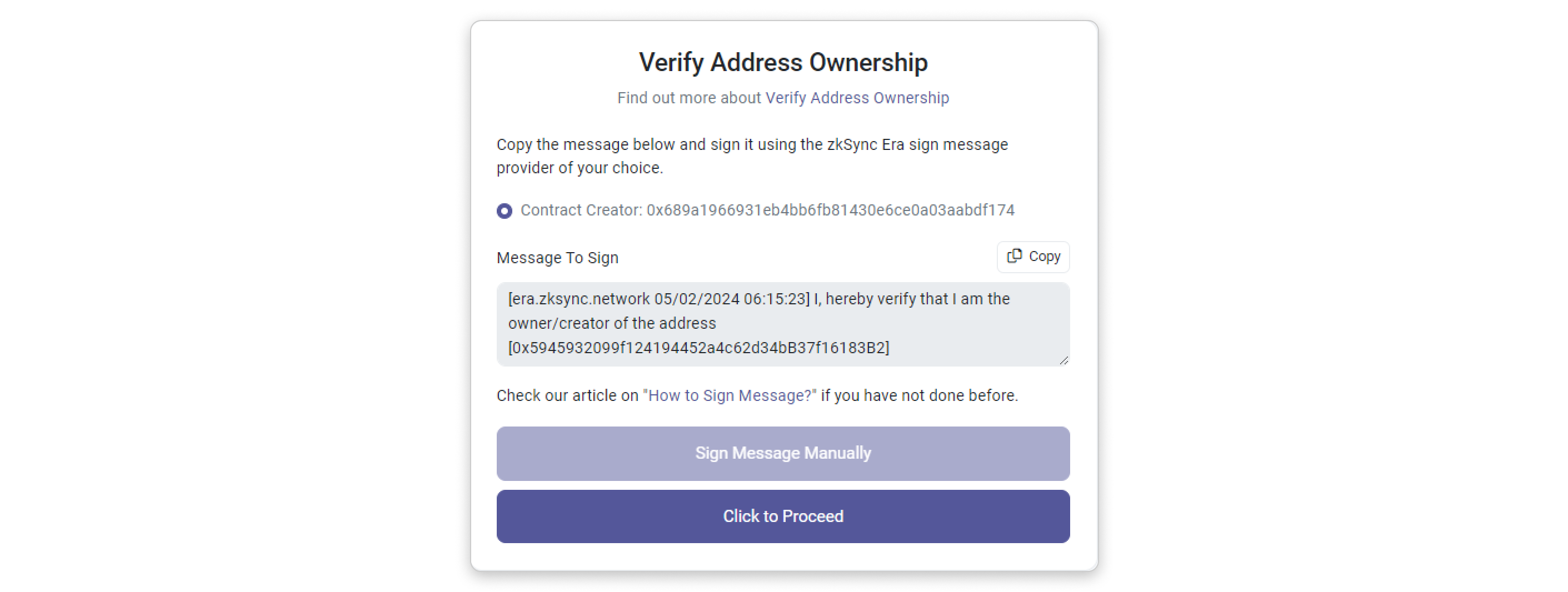This screenshot has height=592, width=1568.
Task: Open the Verify Address Ownership help link
Action: click(857, 98)
